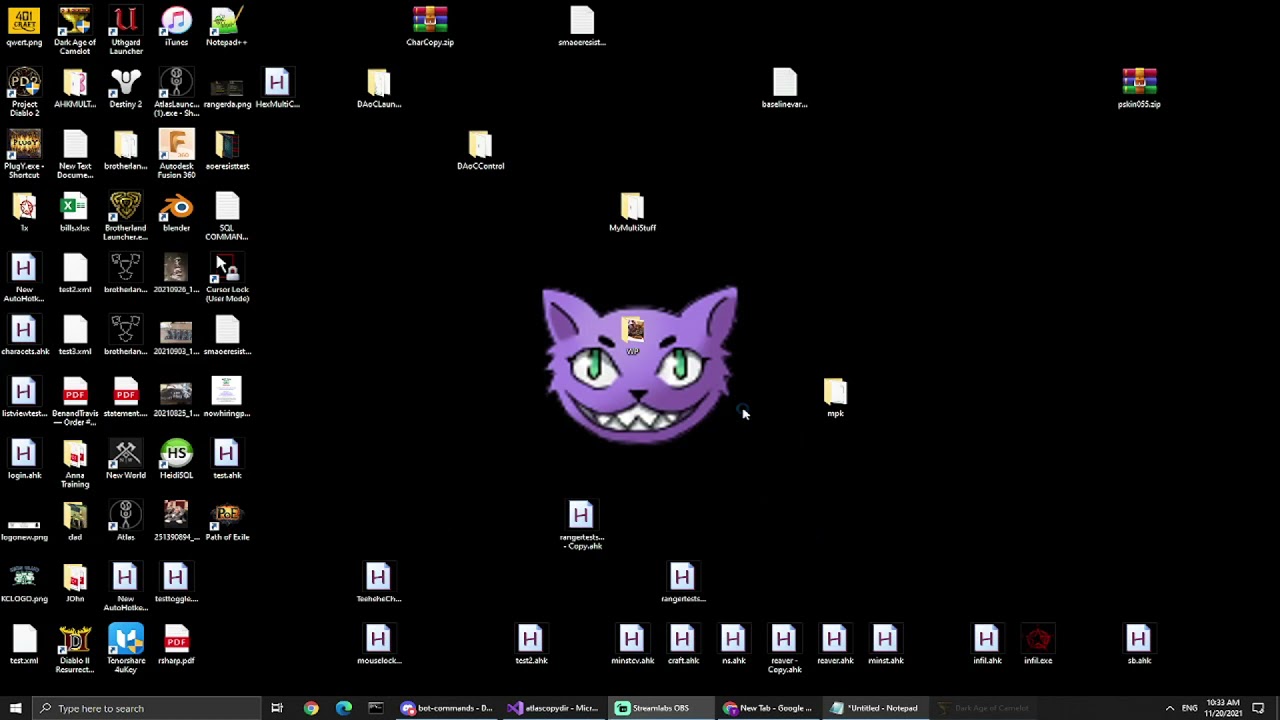Click the qwert.png image file

click(24, 27)
